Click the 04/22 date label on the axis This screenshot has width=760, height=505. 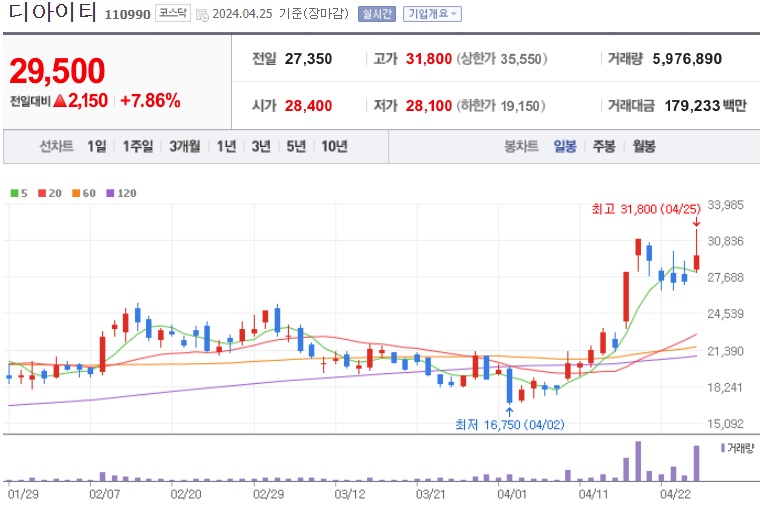675,494
